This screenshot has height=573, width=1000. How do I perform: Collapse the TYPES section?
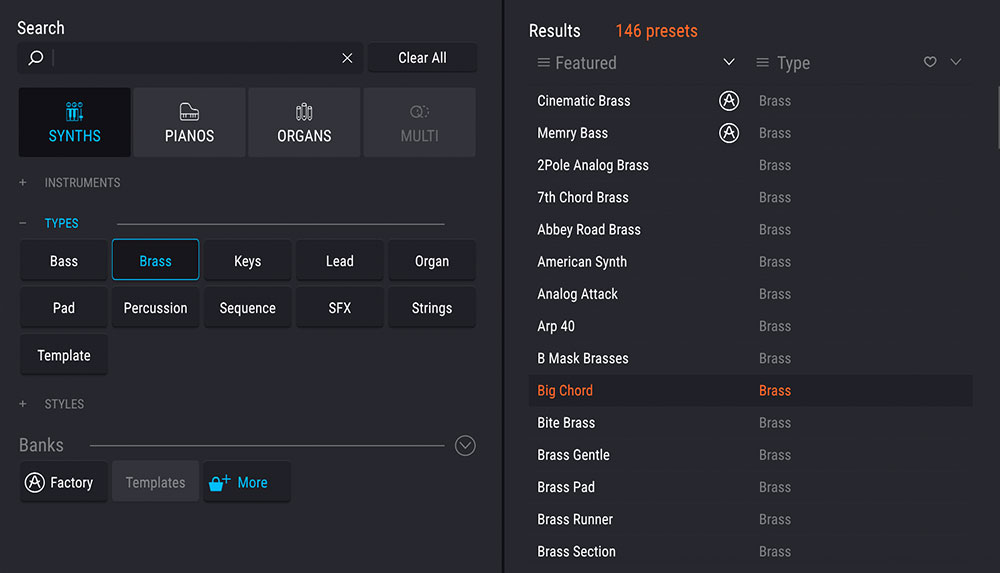pos(23,223)
